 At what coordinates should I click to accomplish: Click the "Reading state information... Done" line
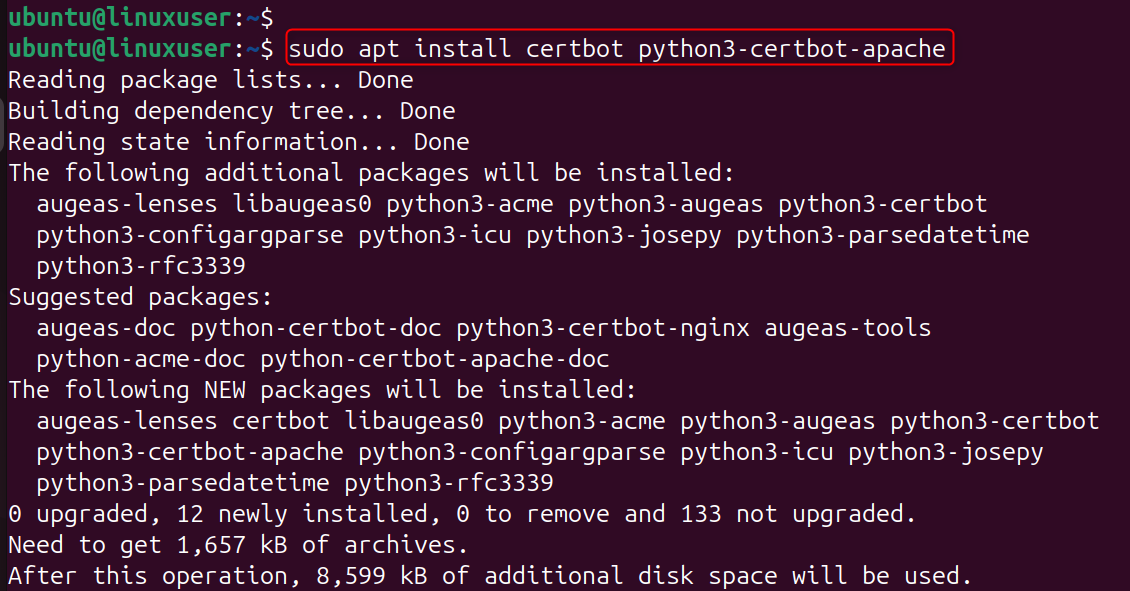tap(238, 141)
